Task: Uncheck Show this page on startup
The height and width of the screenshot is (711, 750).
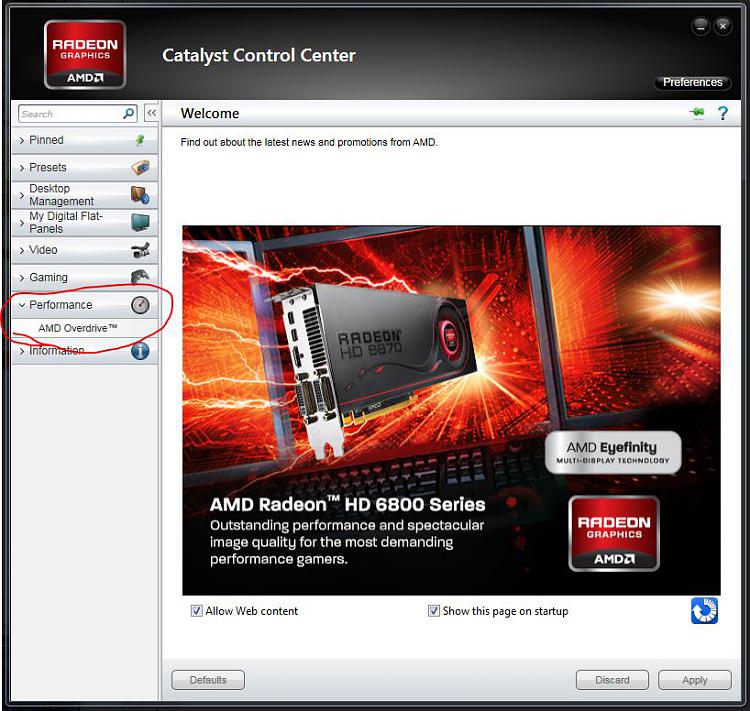Action: [x=433, y=611]
